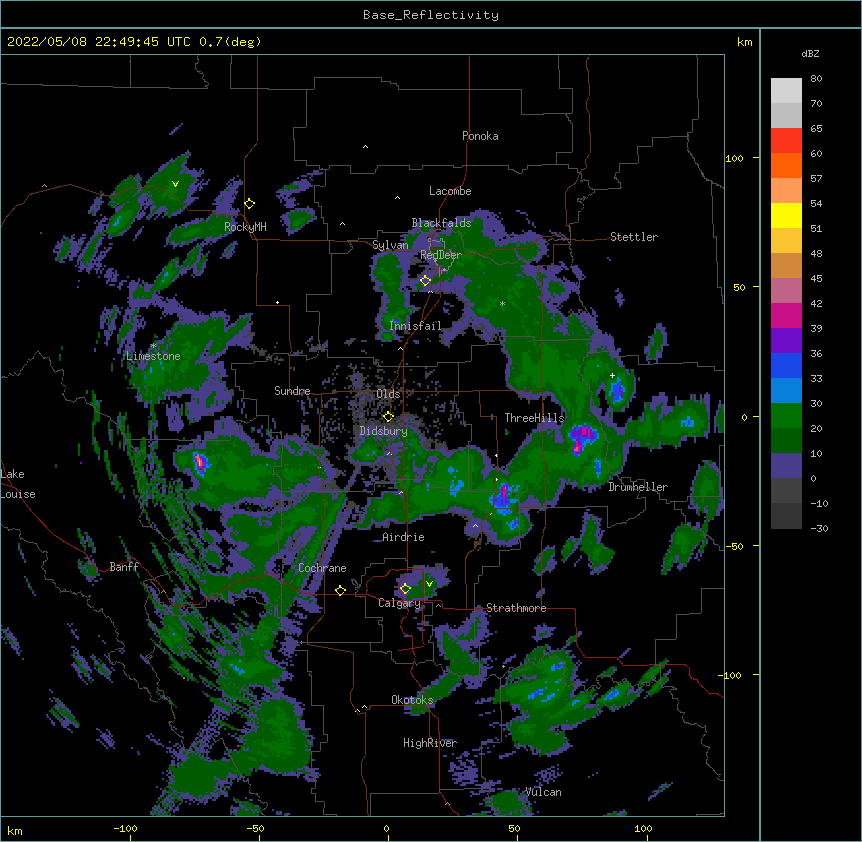Click the yellow diamond marker inside Calgary
The height and width of the screenshot is (842, 862).
point(405,589)
